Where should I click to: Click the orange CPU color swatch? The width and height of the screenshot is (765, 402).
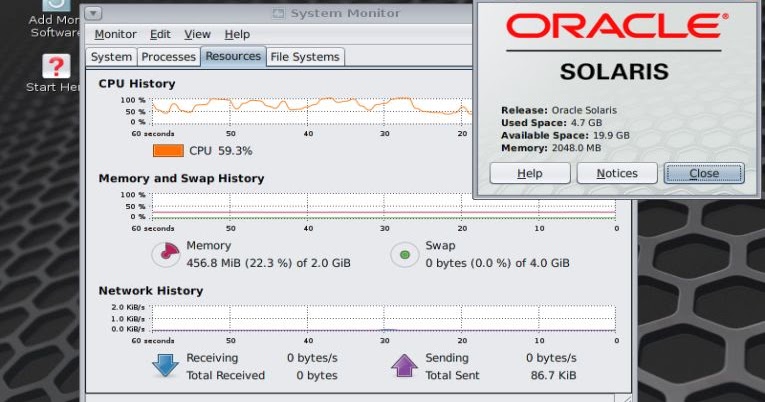click(168, 151)
